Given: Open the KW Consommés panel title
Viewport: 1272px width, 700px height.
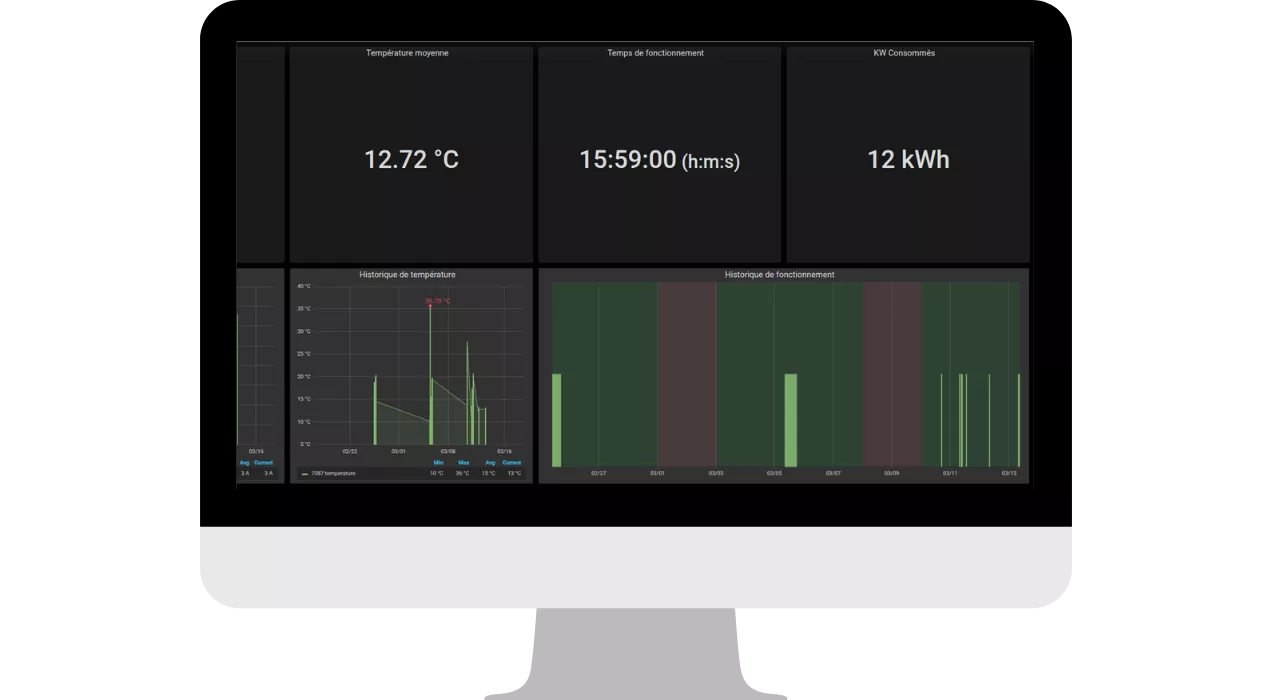Looking at the screenshot, I should (x=904, y=53).
